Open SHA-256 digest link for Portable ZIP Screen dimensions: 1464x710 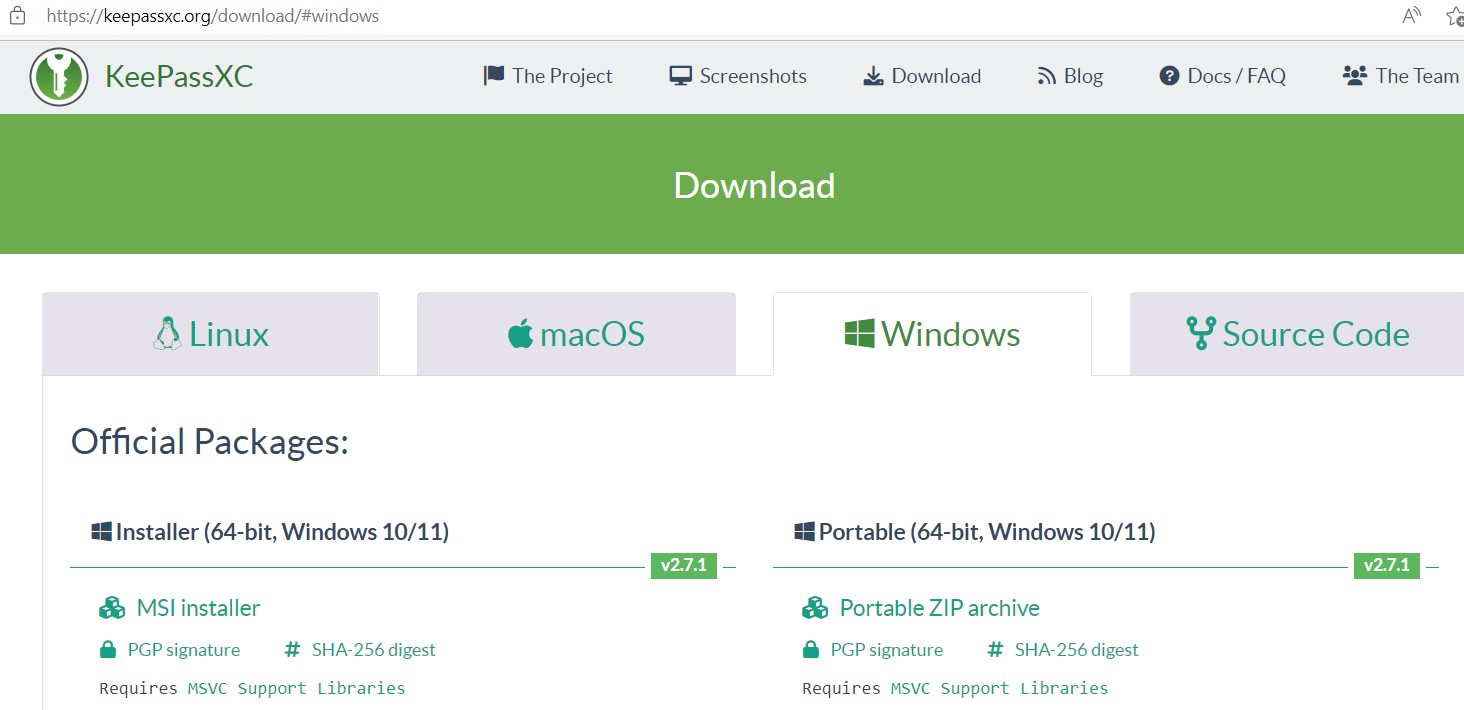[1077, 650]
